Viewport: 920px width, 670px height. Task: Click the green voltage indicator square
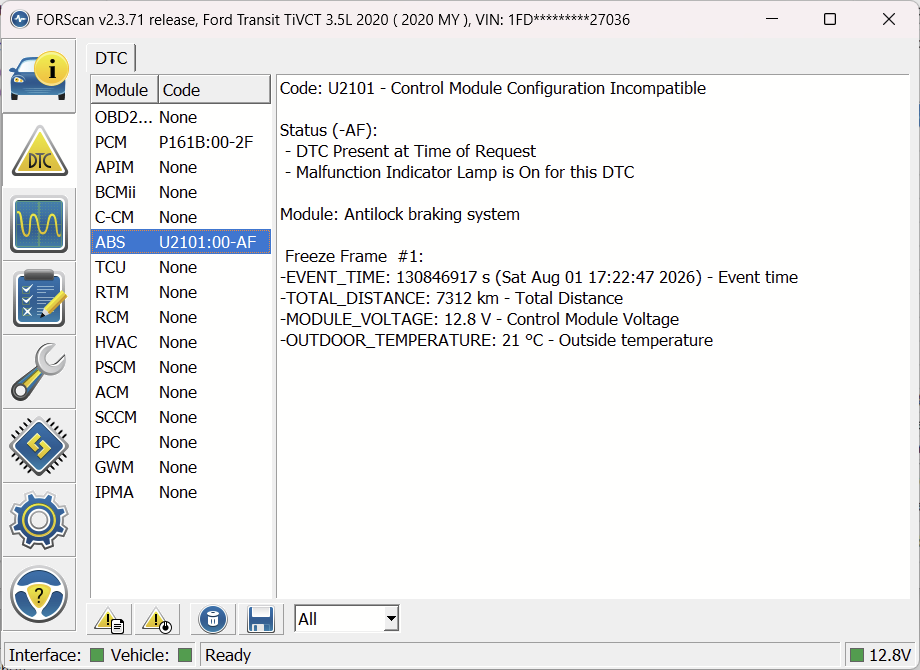[857, 655]
